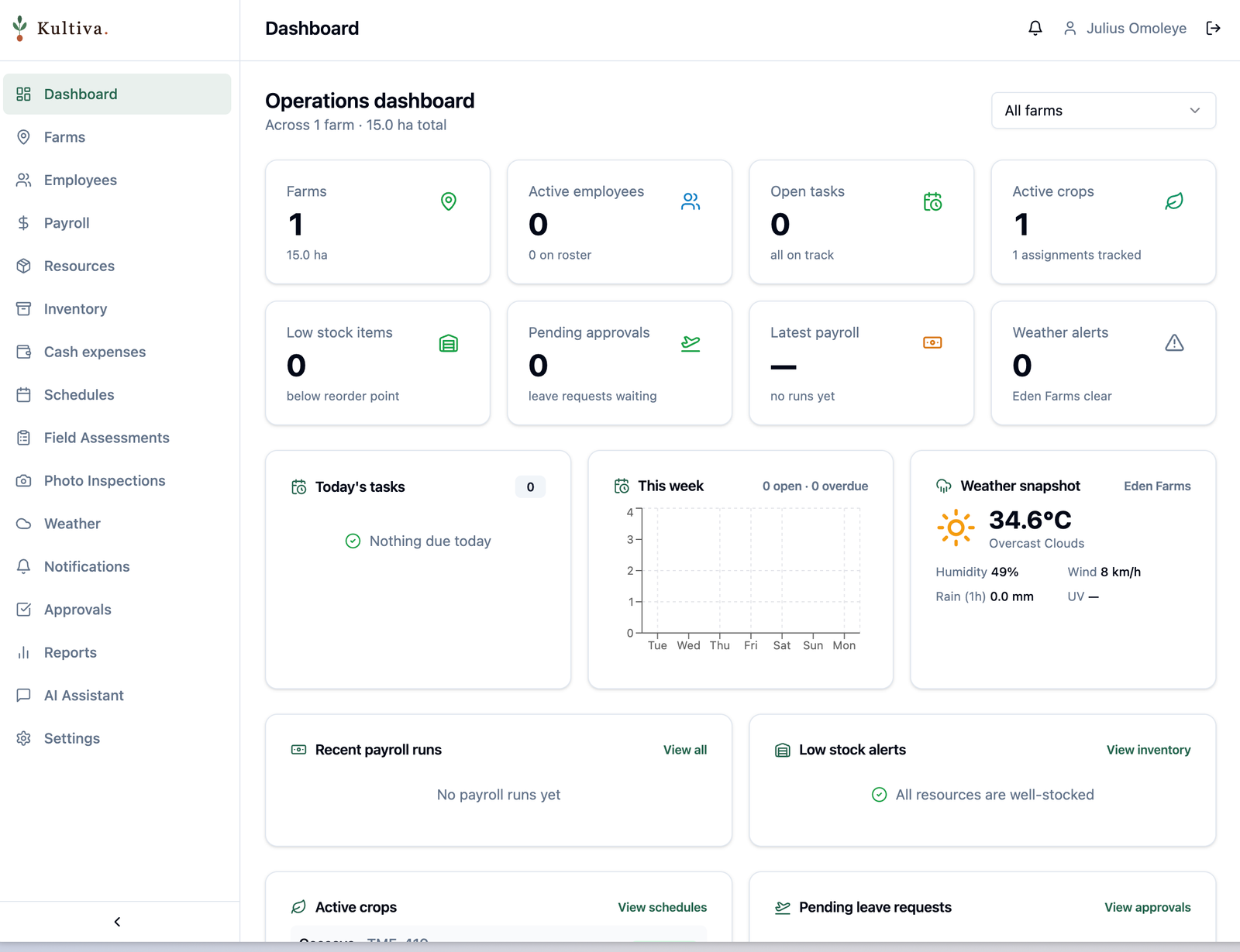The image size is (1240, 952).
Task: Click the Dashboard grid icon in sidebar
Action: click(24, 95)
